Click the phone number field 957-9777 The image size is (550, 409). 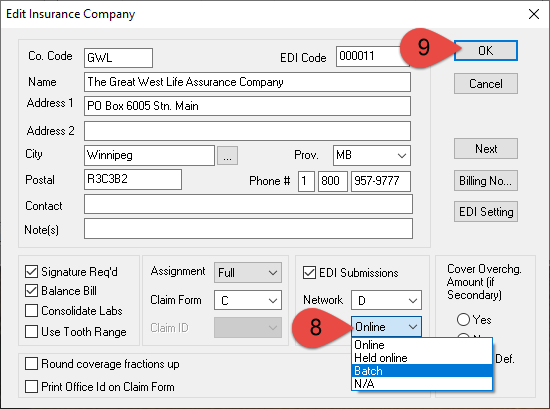[x=381, y=181]
